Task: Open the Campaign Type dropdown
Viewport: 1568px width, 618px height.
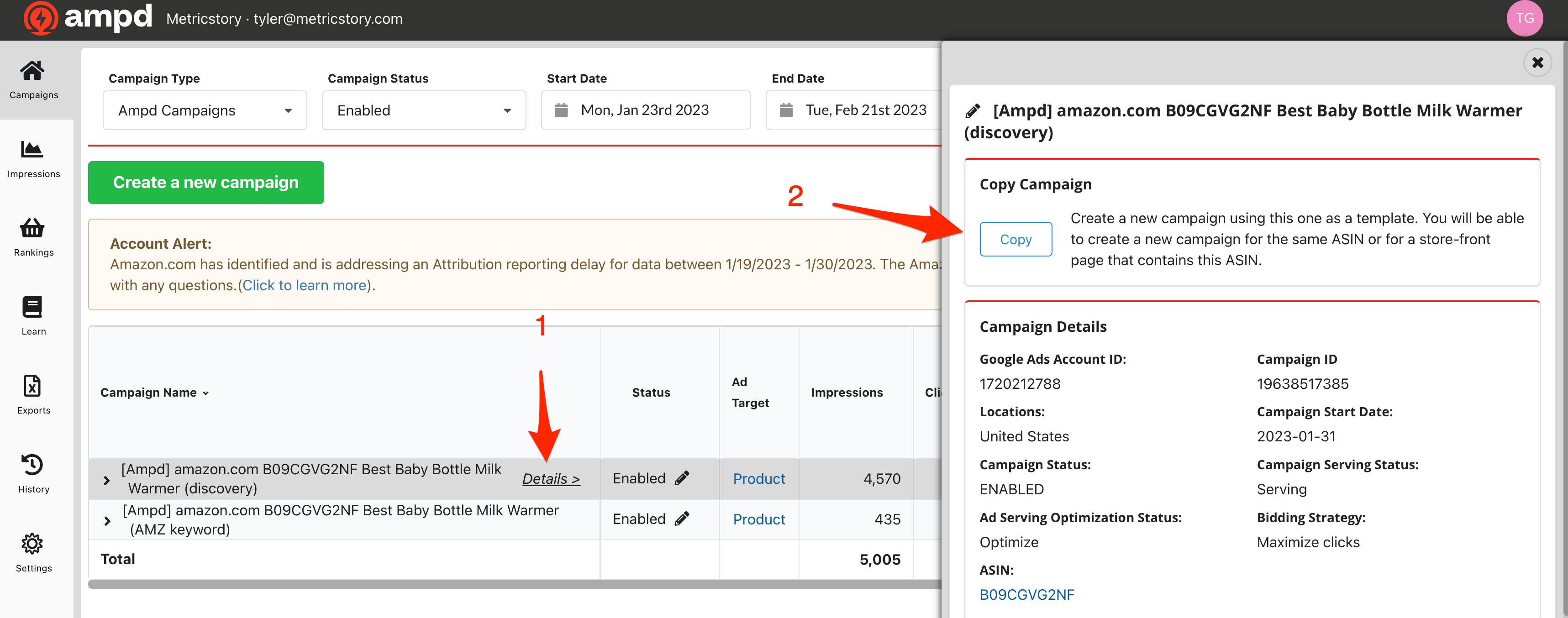Action: (x=205, y=110)
